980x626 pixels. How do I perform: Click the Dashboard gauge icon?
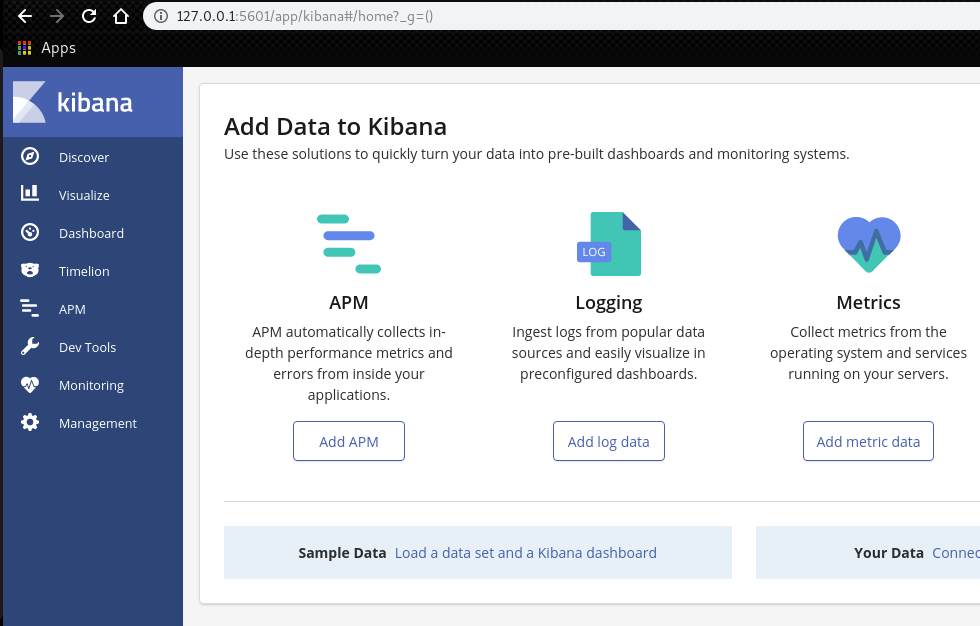(x=30, y=233)
